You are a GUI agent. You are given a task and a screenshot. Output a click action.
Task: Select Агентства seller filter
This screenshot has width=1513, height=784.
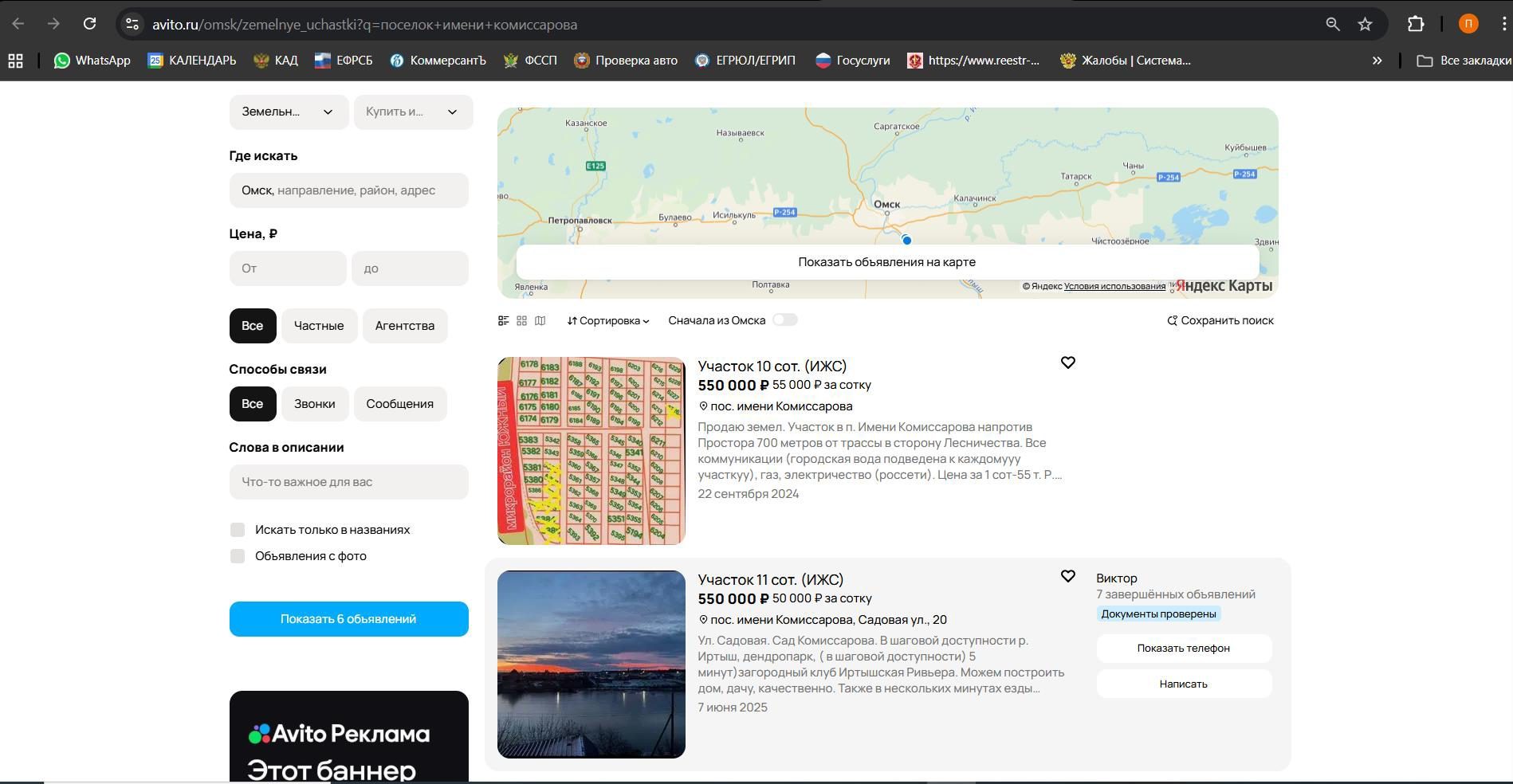tap(405, 326)
